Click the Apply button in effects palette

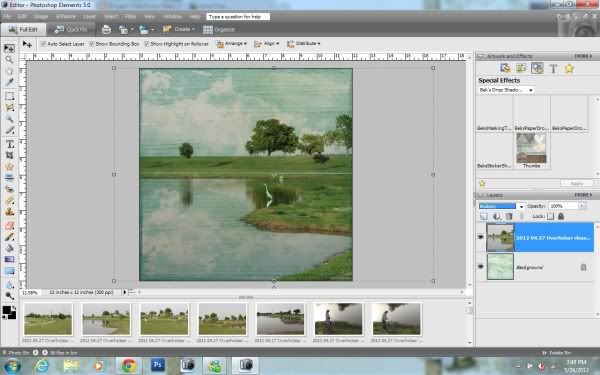[577, 184]
